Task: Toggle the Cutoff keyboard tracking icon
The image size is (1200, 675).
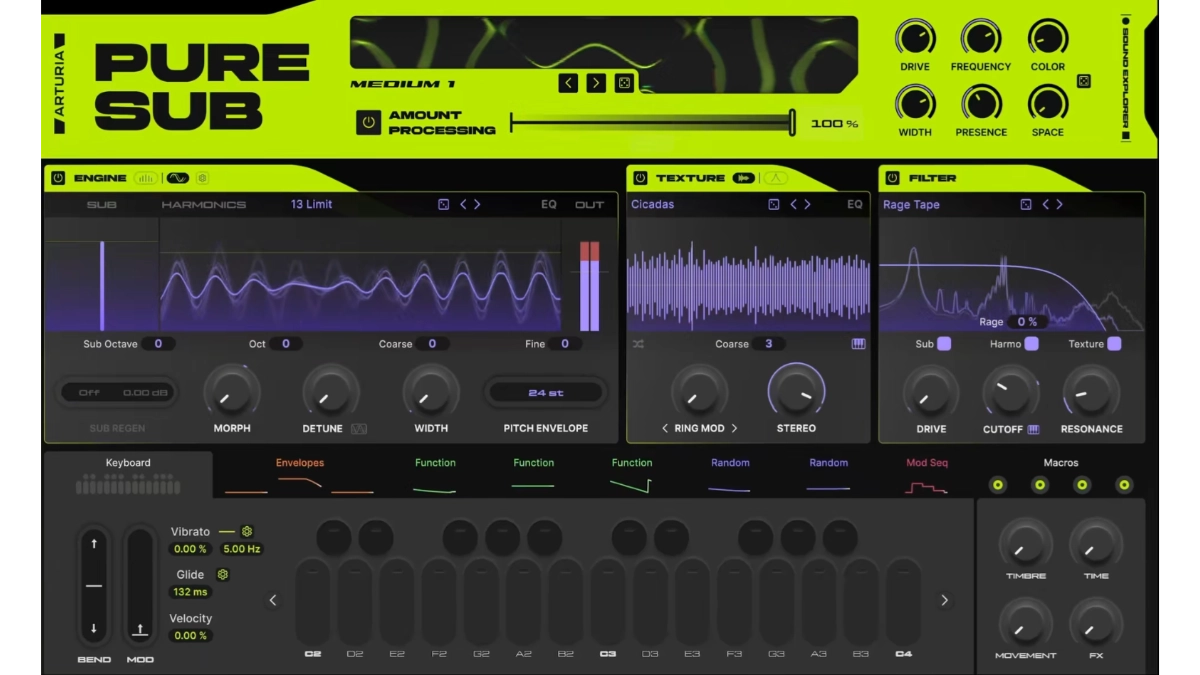Action: click(1033, 429)
